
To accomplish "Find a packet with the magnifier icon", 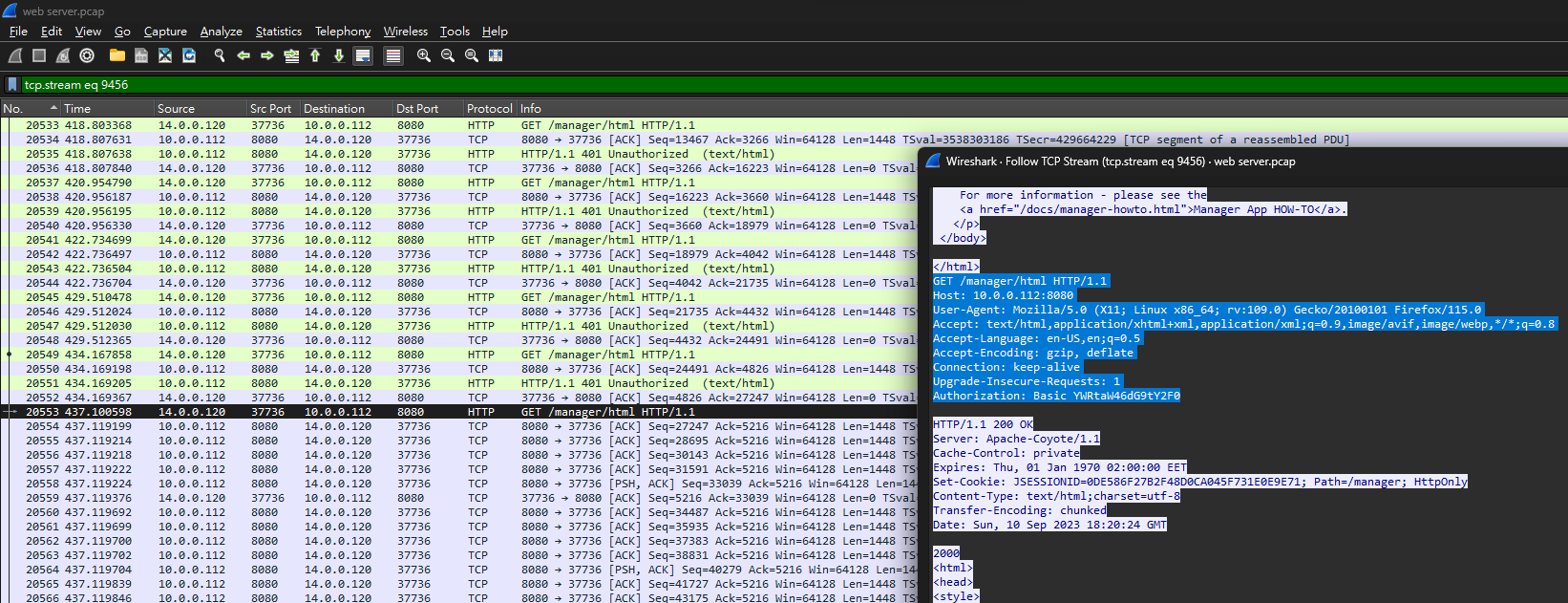I will pyautogui.click(x=220, y=55).
